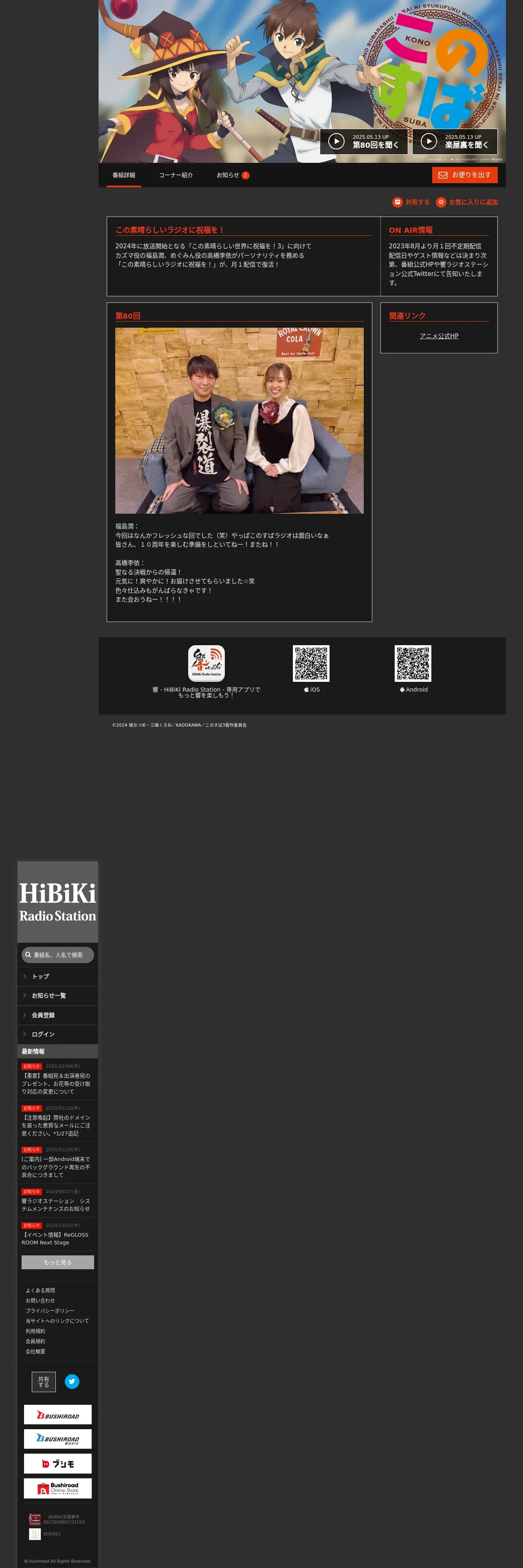Open Android background playback issue notice
Image resolution: width=523 pixels, height=1568 pixels.
pyautogui.click(x=57, y=1163)
